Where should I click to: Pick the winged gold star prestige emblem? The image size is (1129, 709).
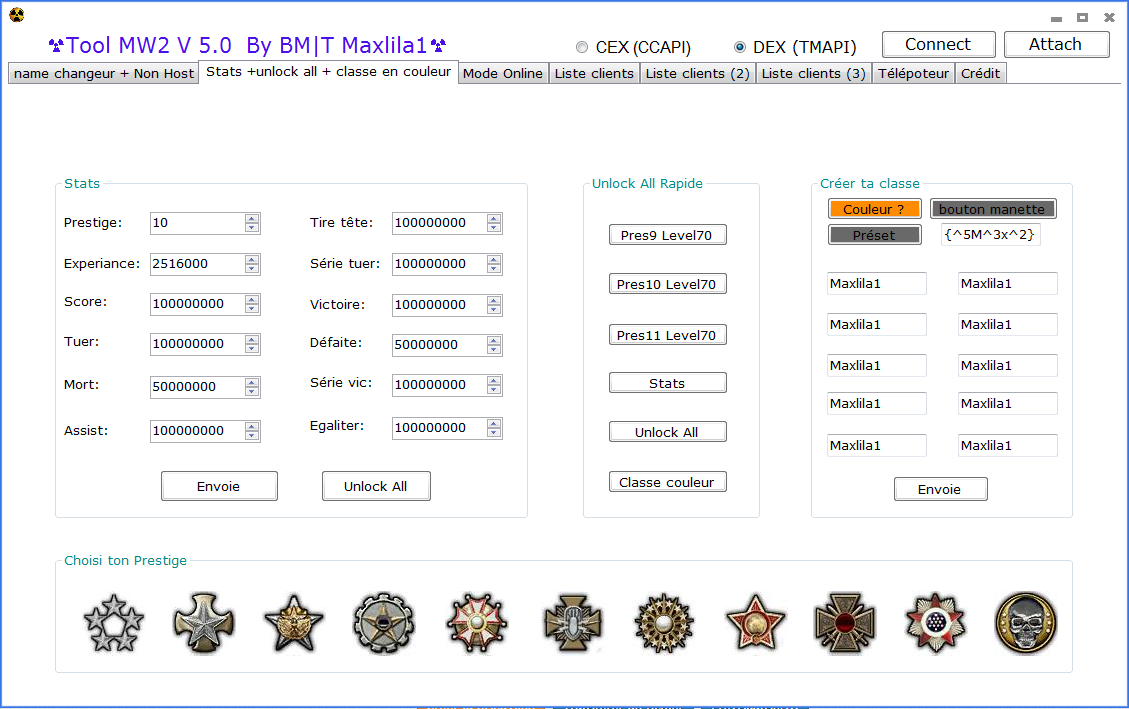point(294,623)
